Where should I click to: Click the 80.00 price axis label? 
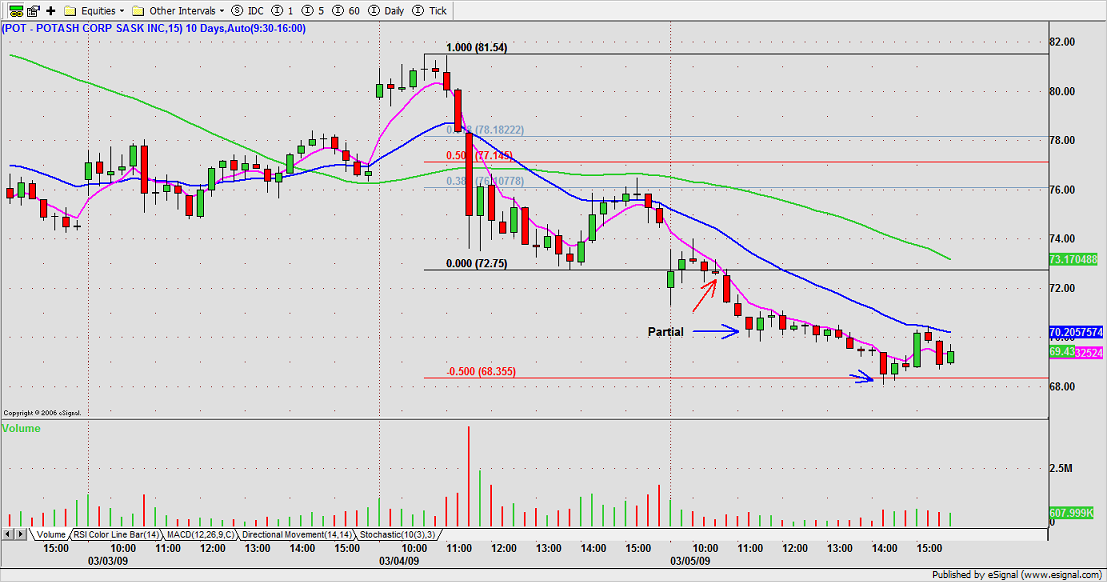click(1063, 91)
